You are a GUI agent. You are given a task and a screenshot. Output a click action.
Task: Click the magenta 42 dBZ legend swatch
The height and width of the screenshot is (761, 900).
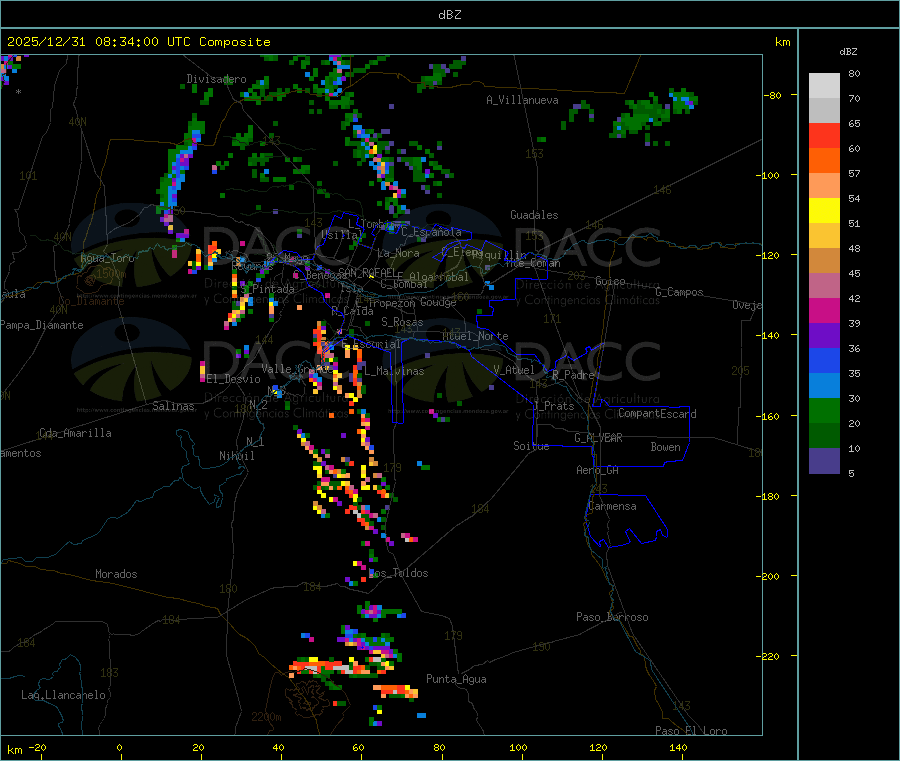pyautogui.click(x=824, y=310)
